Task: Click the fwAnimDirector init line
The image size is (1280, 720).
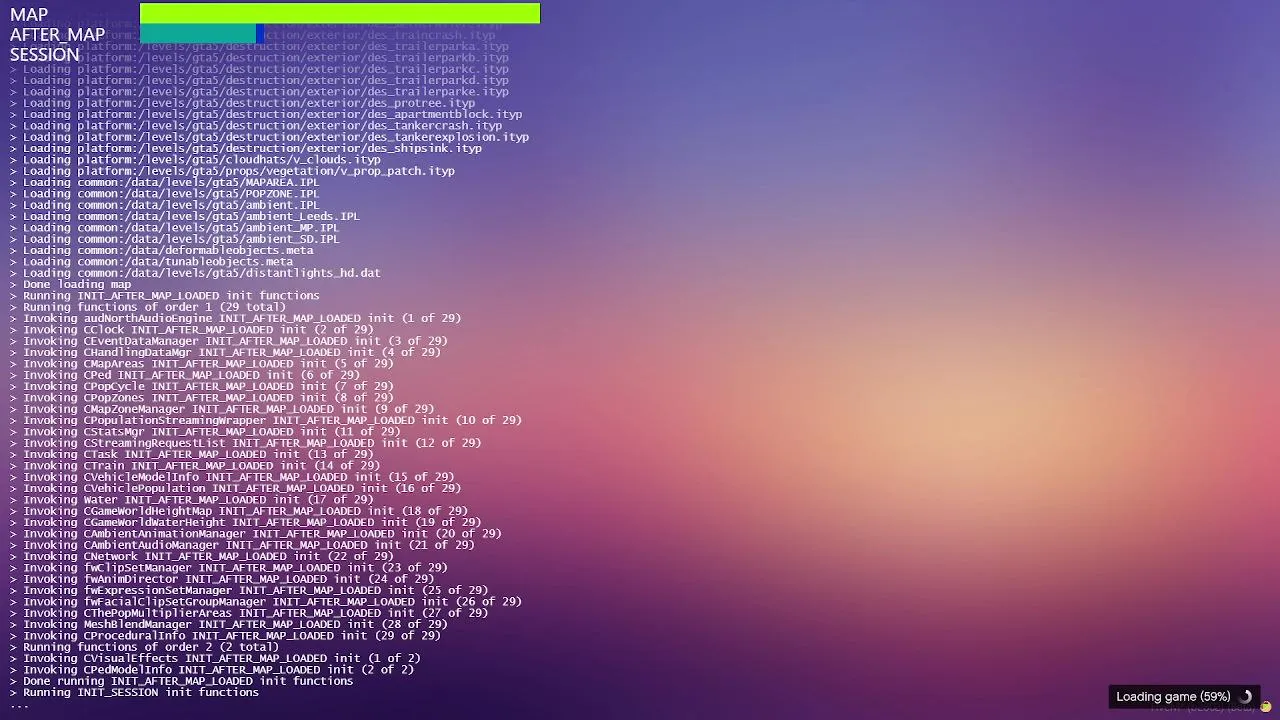Action: (x=222, y=579)
